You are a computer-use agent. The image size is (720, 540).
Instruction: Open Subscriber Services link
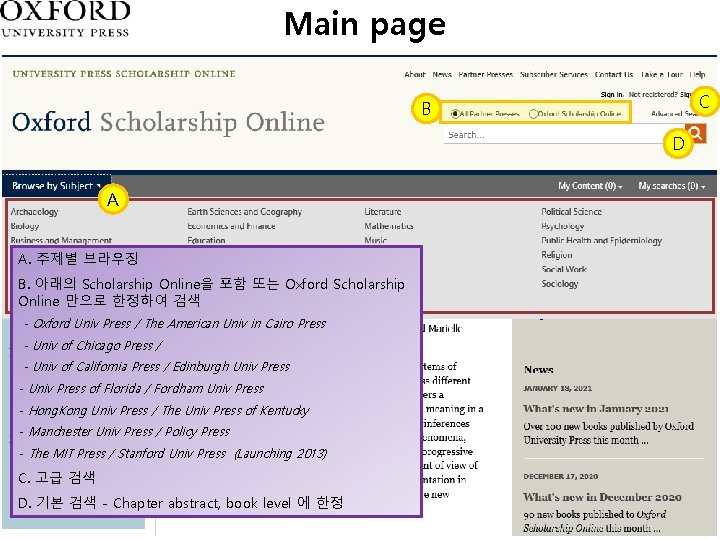click(553, 74)
